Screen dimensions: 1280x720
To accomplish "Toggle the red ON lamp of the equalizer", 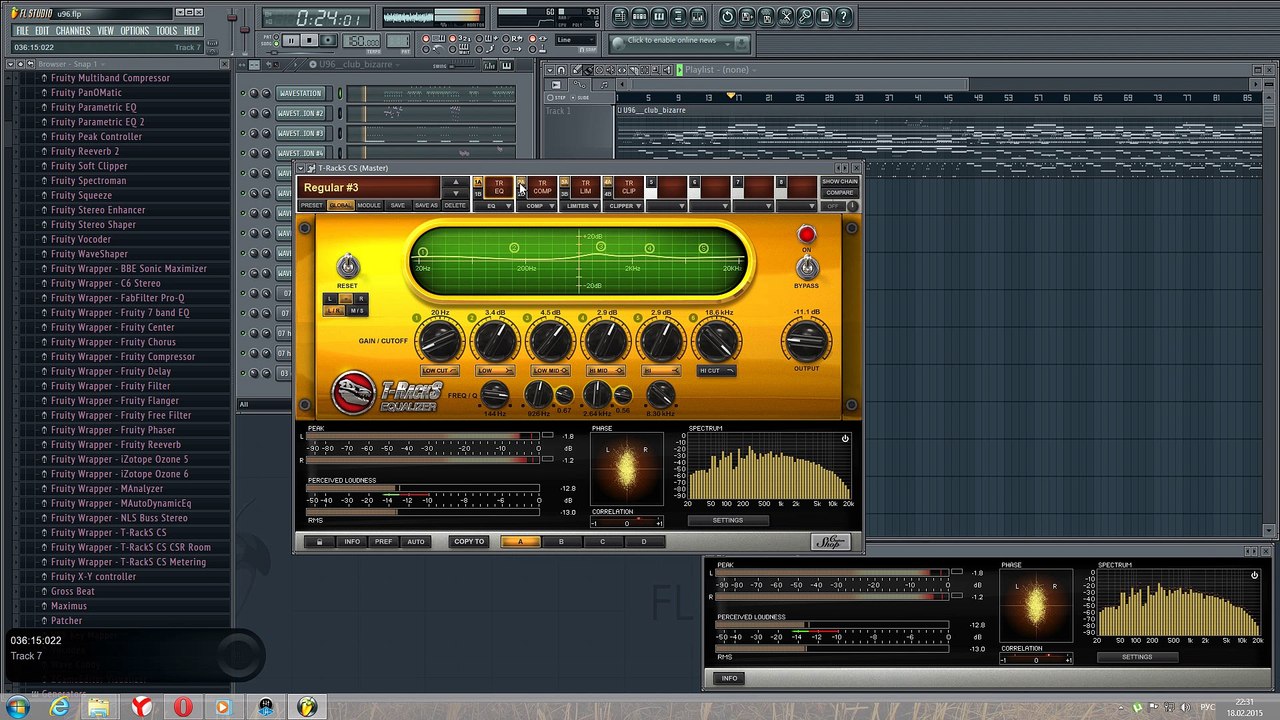I will click(806, 235).
